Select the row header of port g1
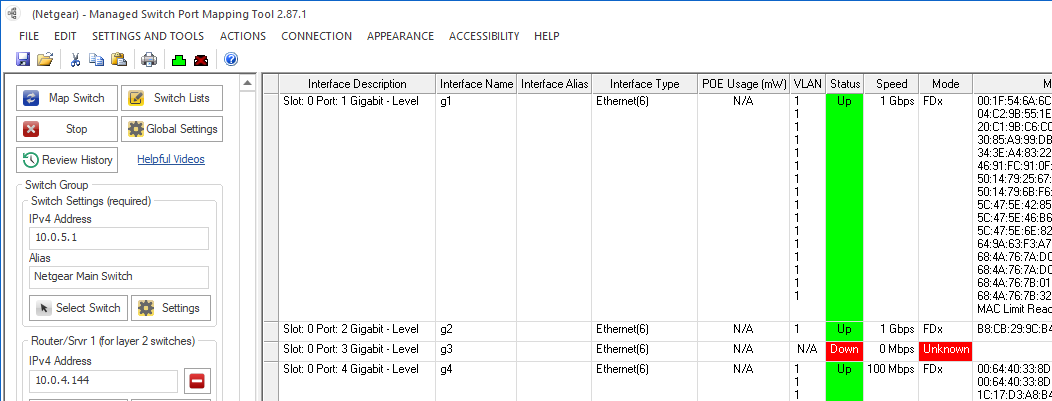The image size is (1052, 401). pos(271,207)
